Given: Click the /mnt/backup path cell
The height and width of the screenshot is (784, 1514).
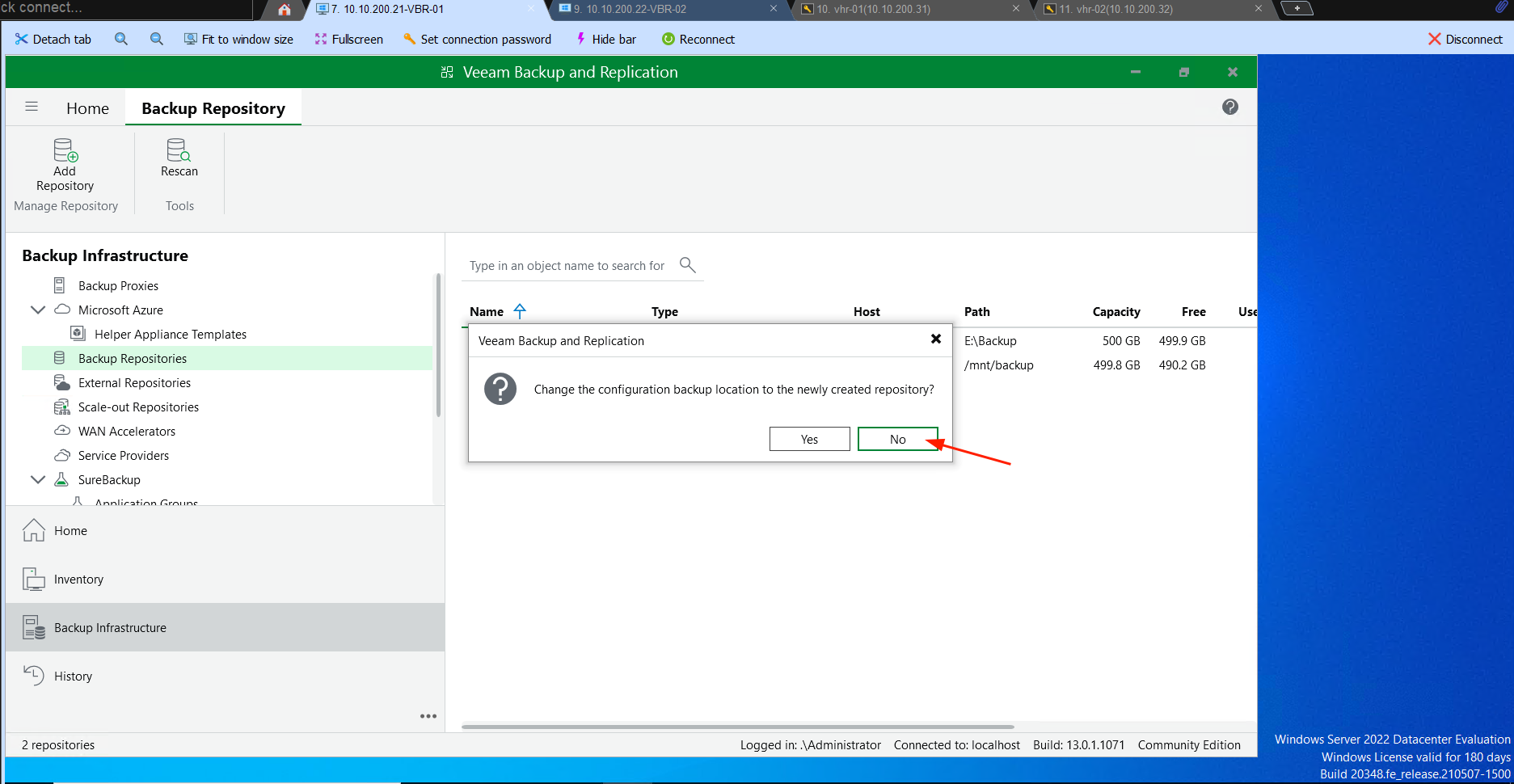Looking at the screenshot, I should (998, 365).
